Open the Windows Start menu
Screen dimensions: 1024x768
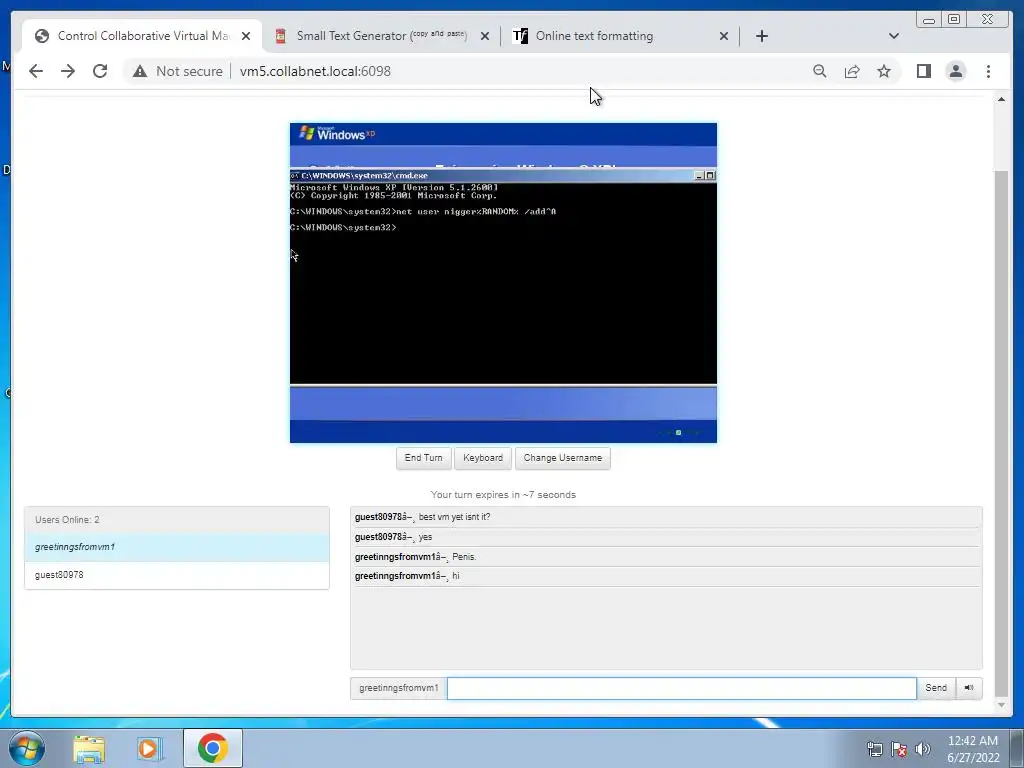pyautogui.click(x=26, y=748)
